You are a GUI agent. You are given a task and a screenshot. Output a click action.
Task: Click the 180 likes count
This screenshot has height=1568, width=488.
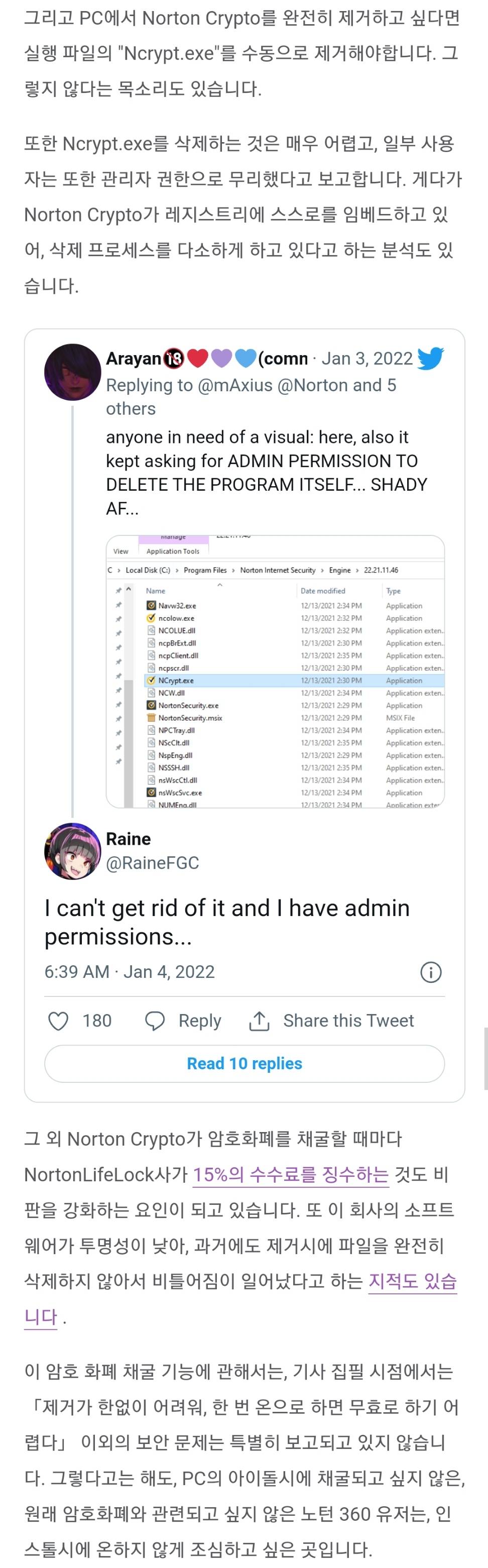[97, 1021]
